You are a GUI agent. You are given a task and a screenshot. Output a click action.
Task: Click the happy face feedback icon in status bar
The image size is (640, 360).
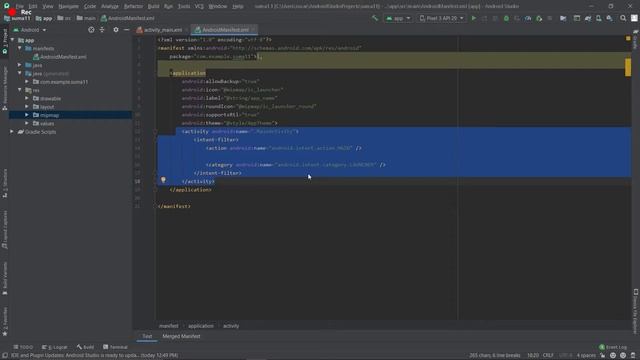coord(613,356)
